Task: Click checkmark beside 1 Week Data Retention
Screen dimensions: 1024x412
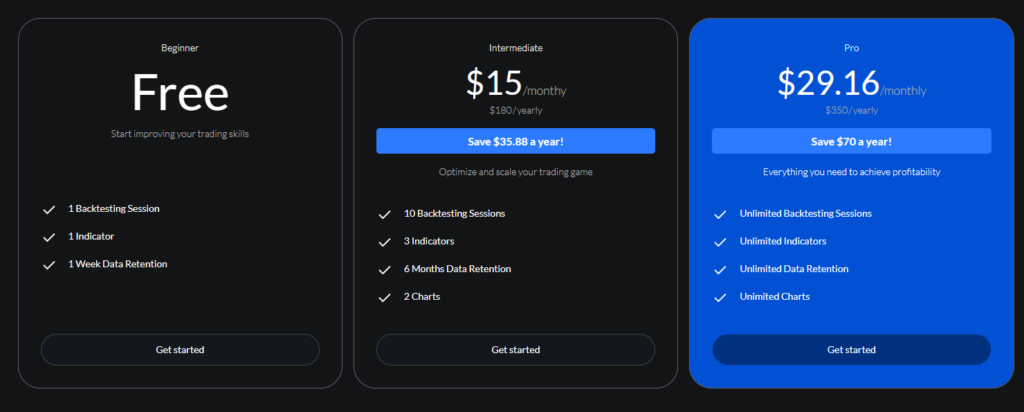Action: point(49,265)
